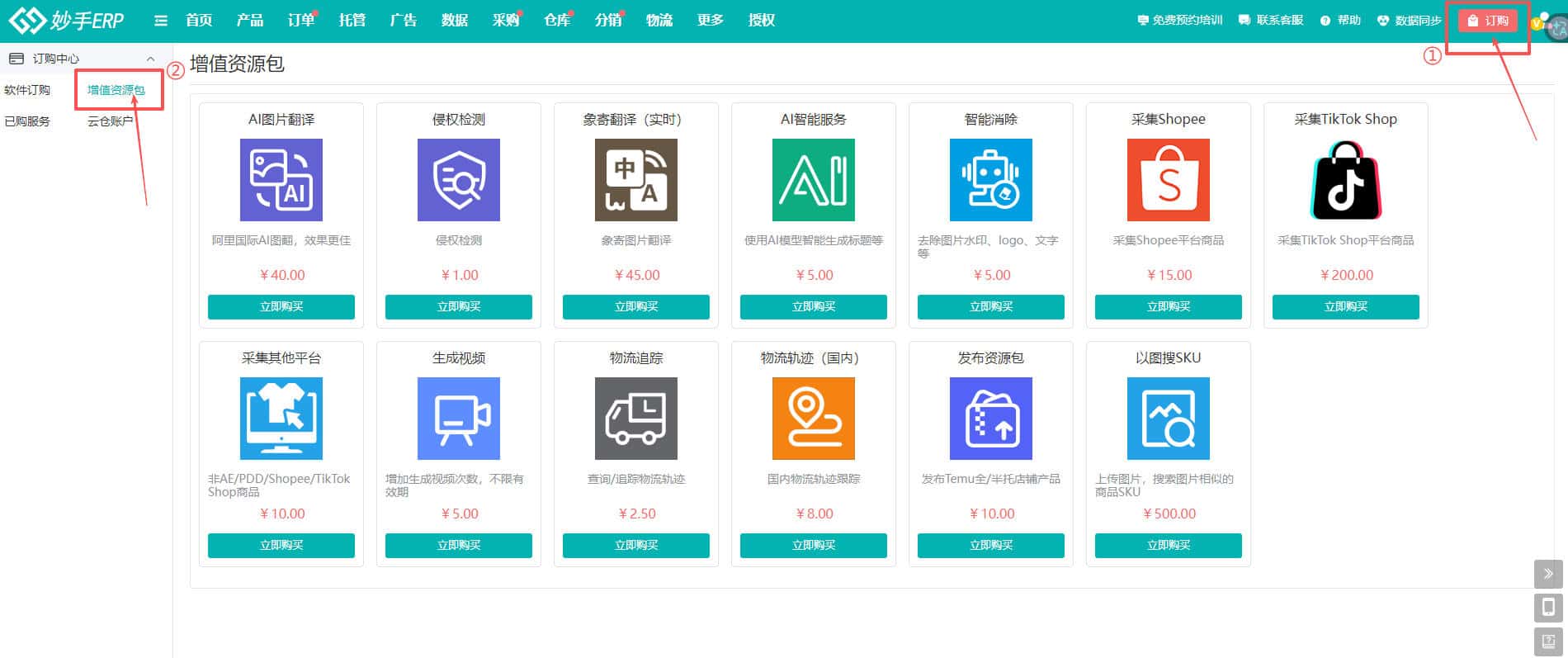Click 数据同步 in header
The image size is (1568, 658).
(1410, 21)
